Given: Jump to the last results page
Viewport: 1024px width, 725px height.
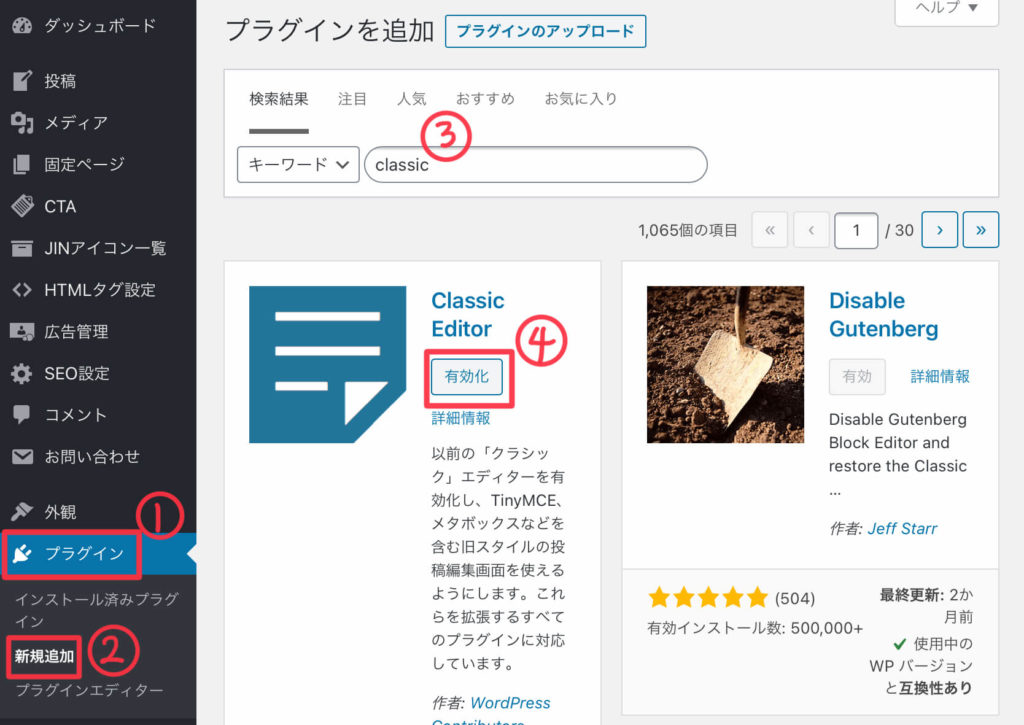Looking at the screenshot, I should click(981, 230).
